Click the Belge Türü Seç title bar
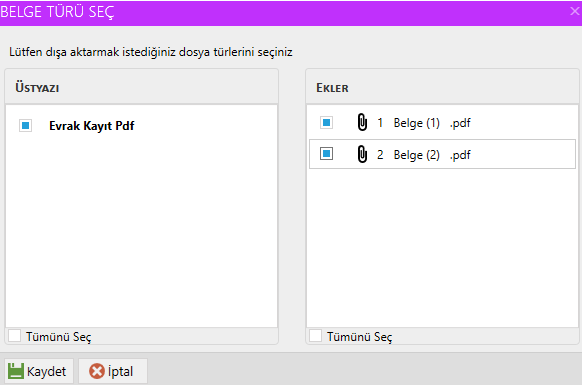582x385 pixels. tap(291, 13)
